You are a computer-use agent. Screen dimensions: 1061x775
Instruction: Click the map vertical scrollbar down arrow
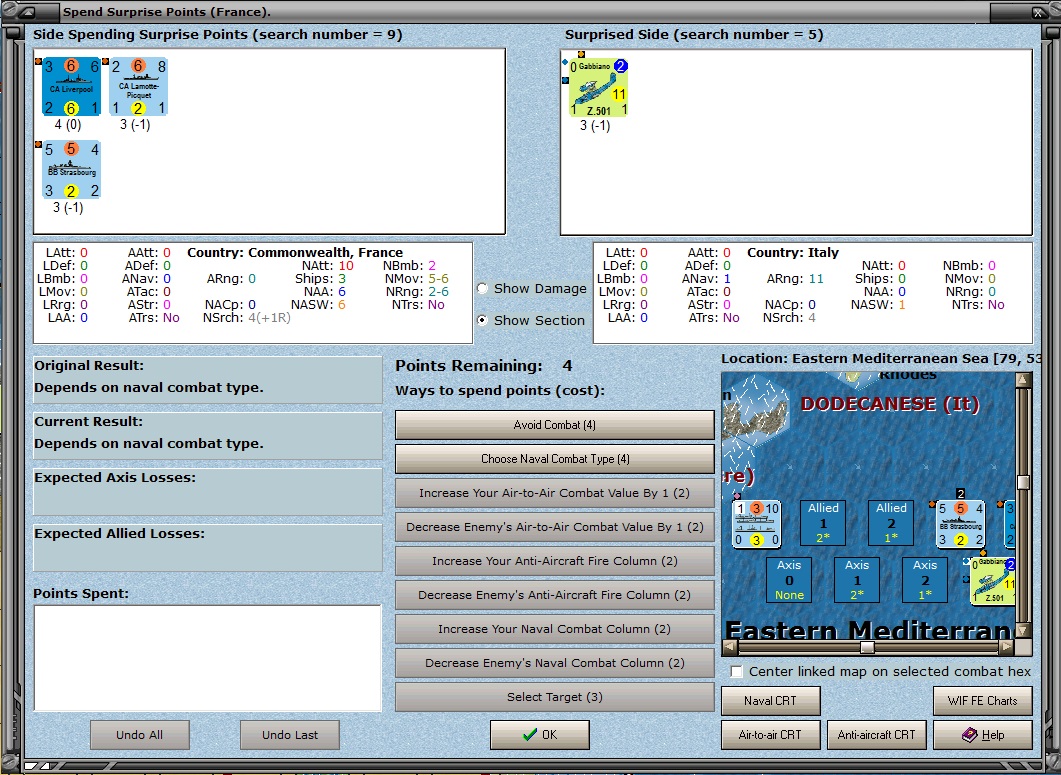click(1024, 630)
